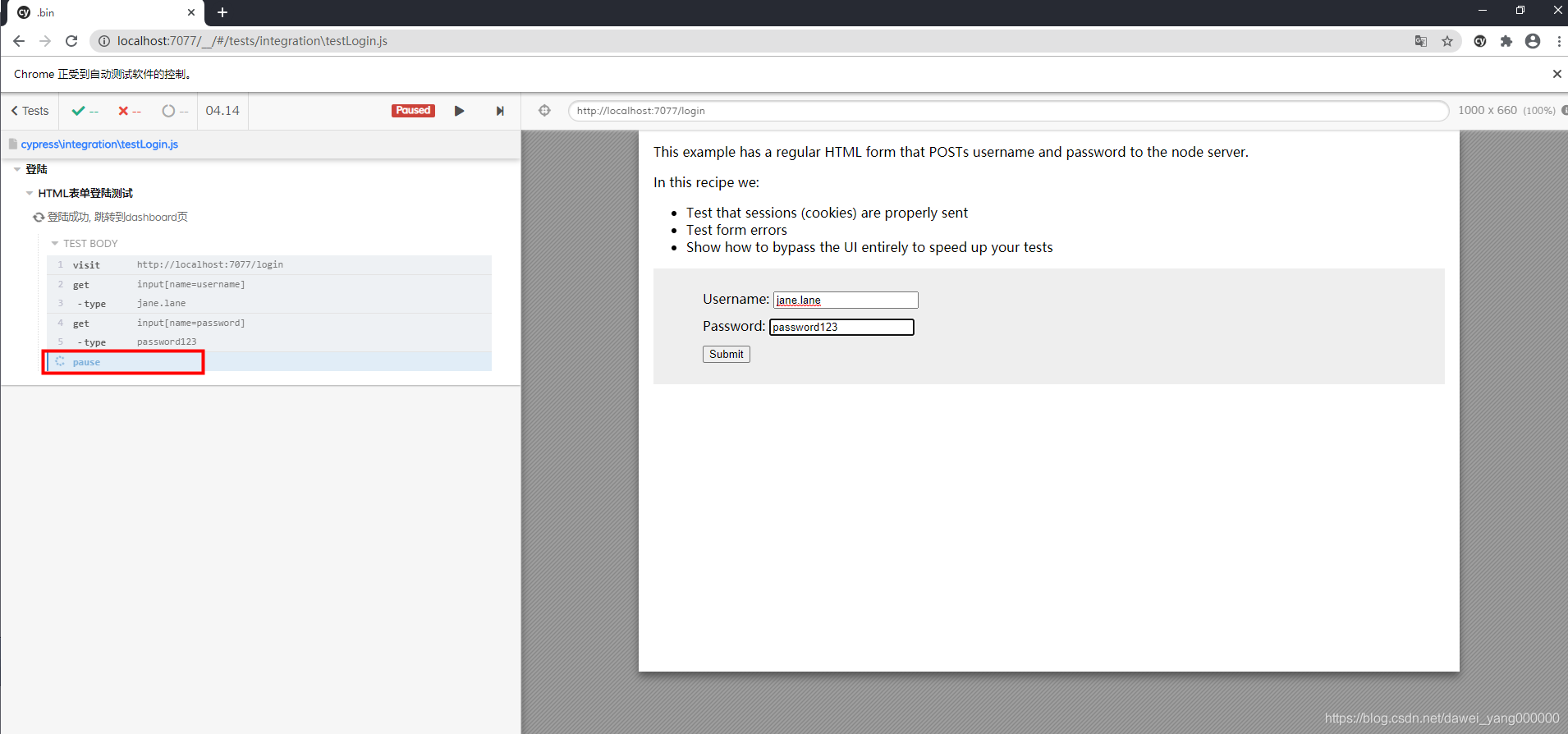
Task: Close the .bin browser tab
Action: coord(191,12)
